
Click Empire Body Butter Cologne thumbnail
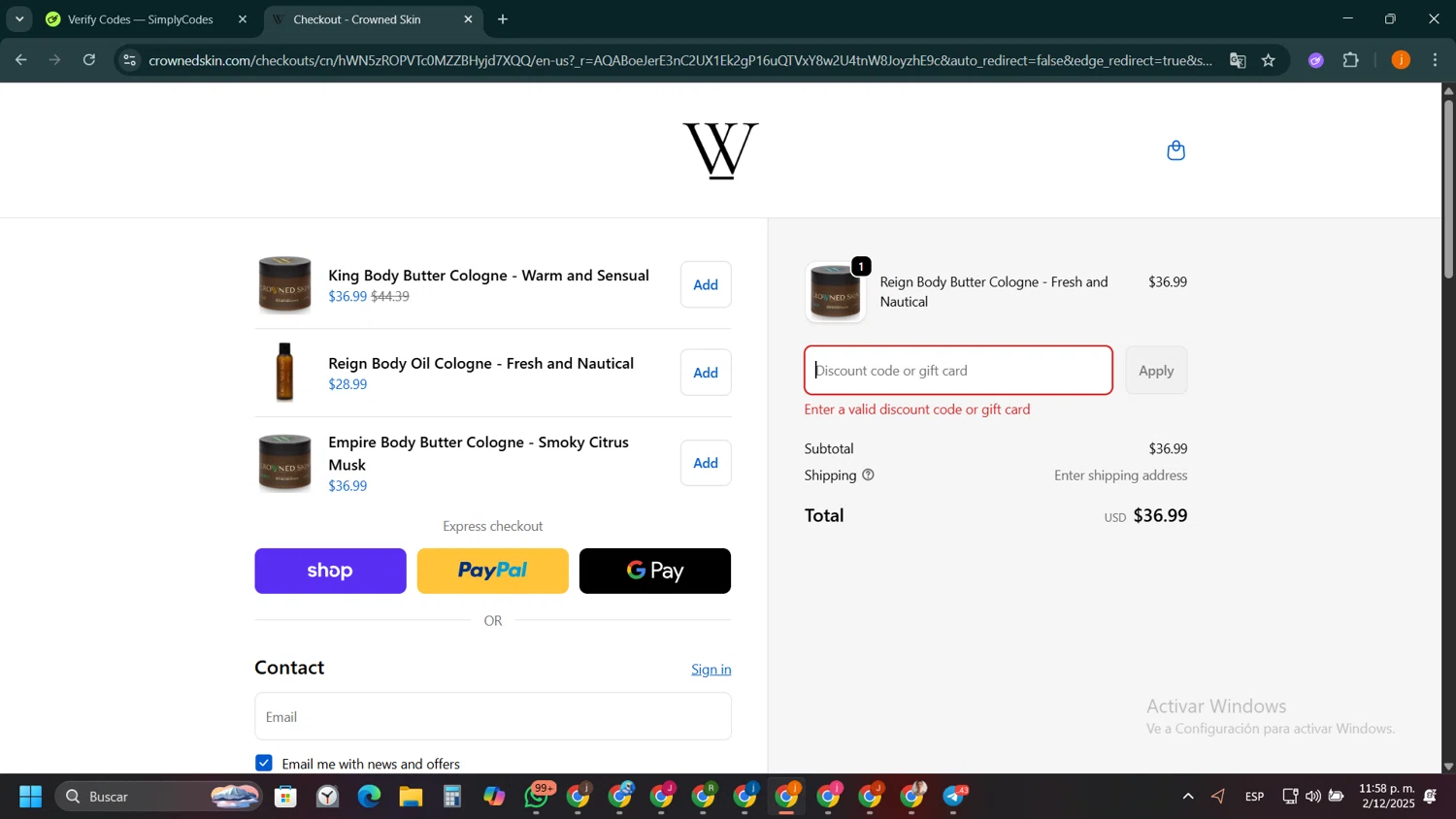tap(284, 463)
